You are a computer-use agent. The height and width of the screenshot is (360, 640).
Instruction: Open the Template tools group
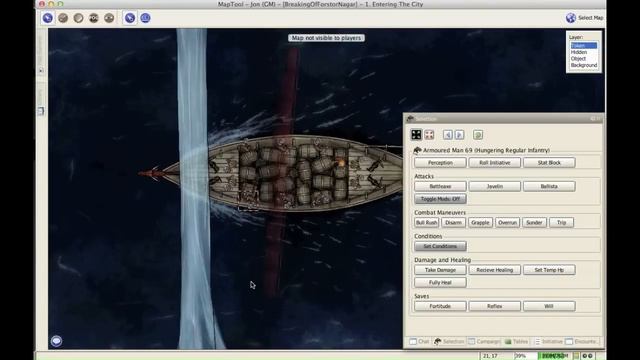tap(78, 18)
